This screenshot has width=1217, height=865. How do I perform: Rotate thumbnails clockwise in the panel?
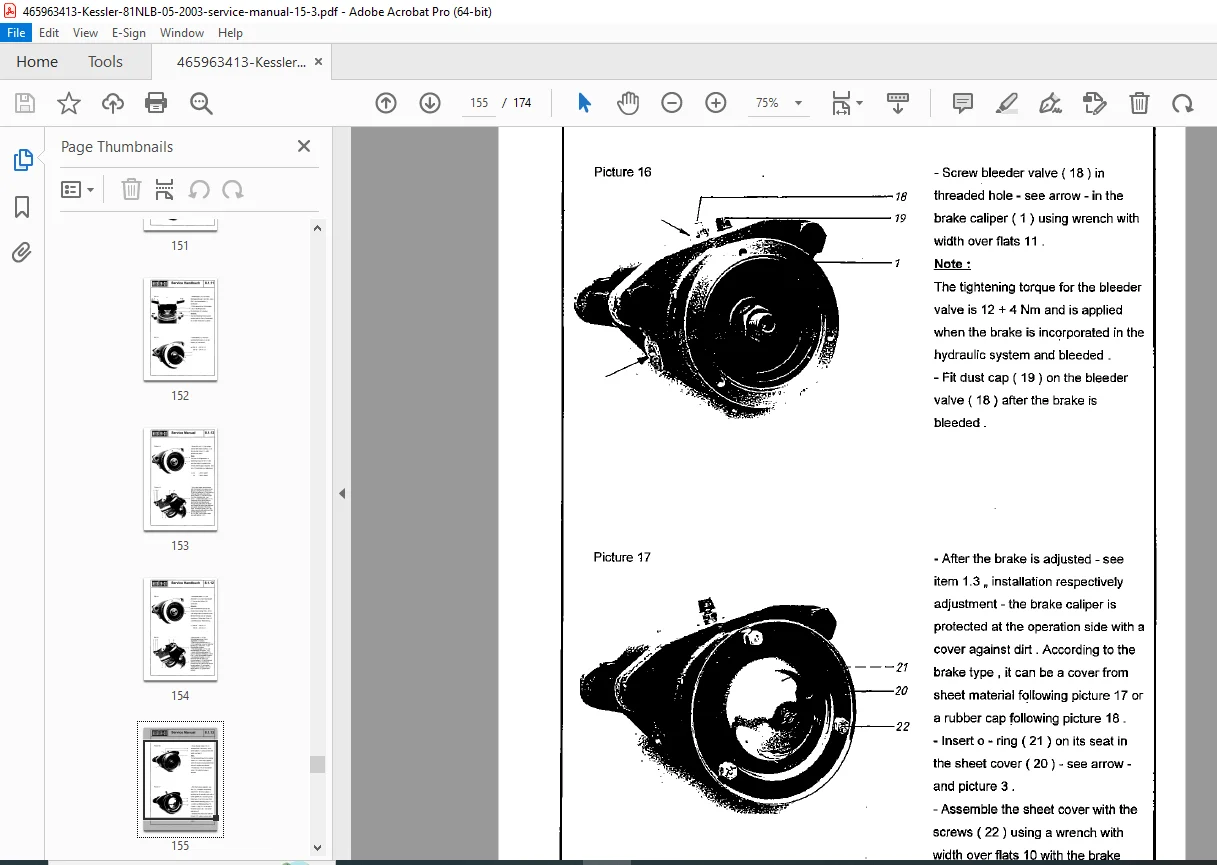232,190
